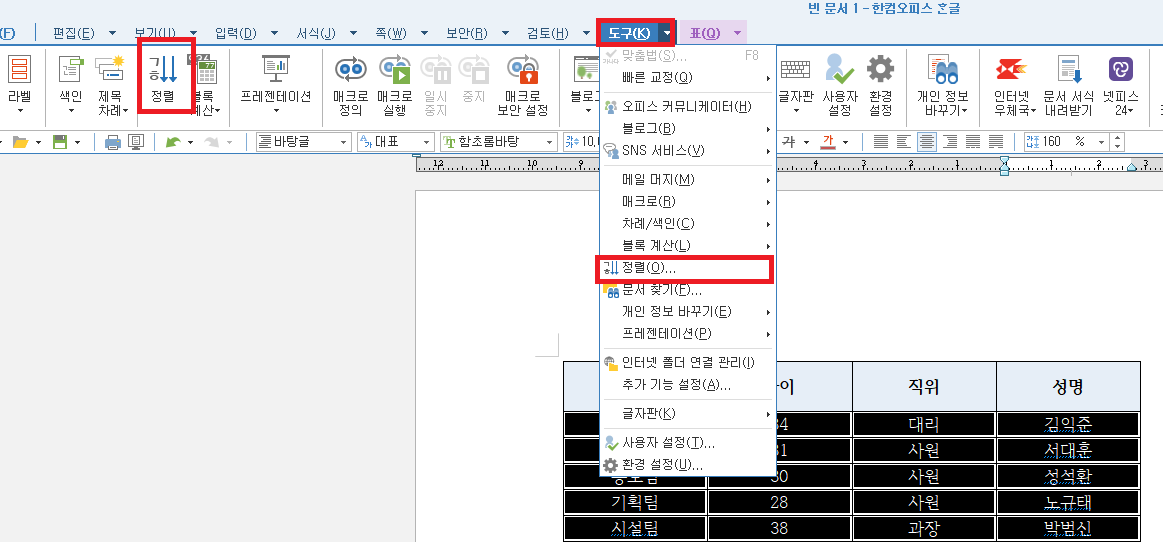Toggle distributed paragraph alignment
The height and width of the screenshot is (542, 1163).
[x=972, y=142]
